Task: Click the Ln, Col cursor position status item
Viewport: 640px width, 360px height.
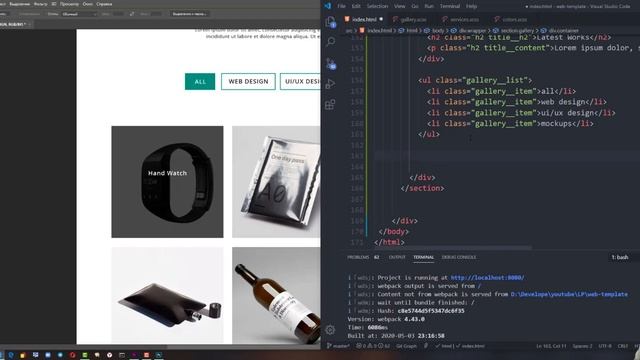Action: (x=551, y=346)
